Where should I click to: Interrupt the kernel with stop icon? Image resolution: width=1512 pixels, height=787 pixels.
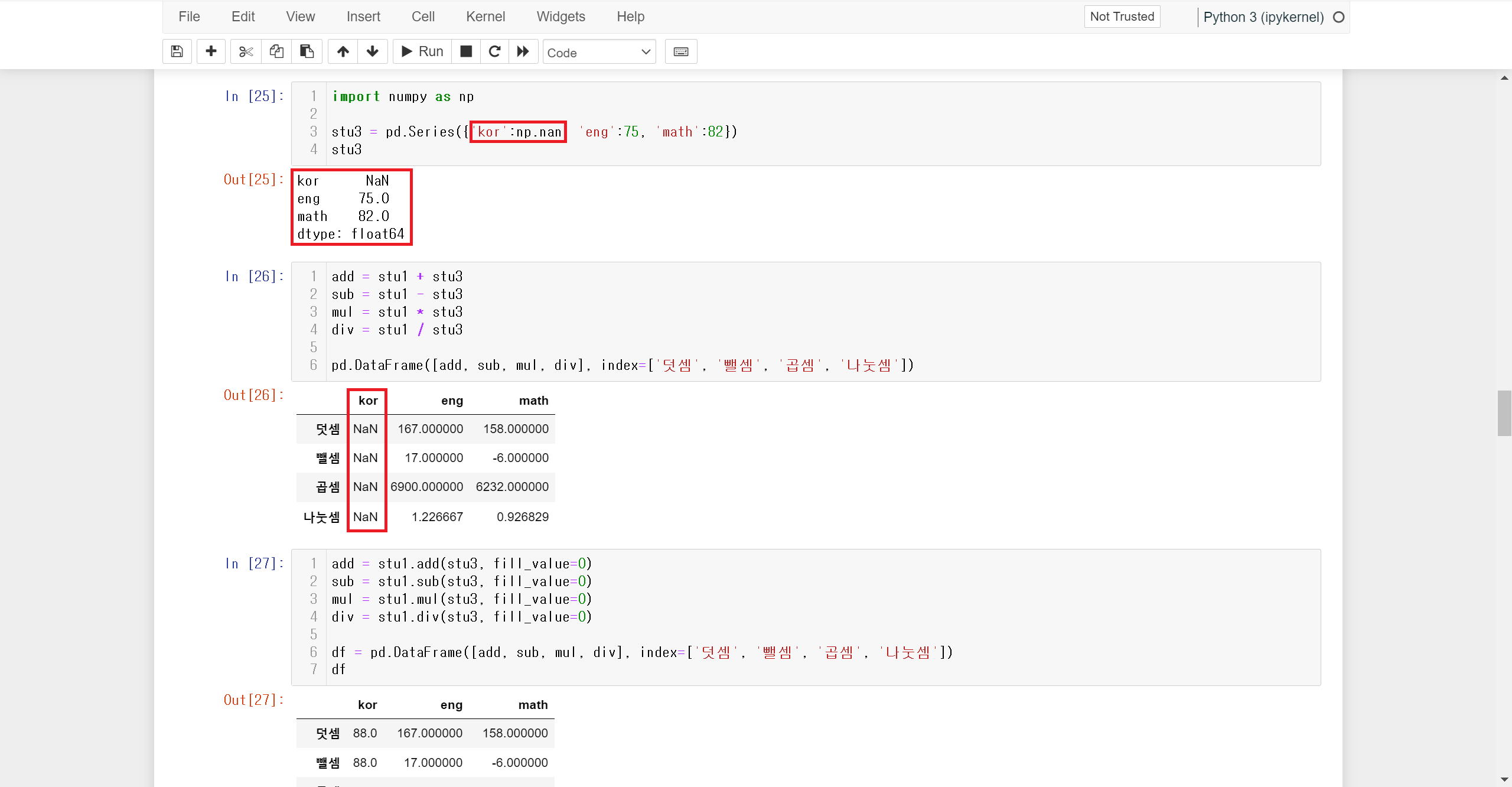point(466,51)
